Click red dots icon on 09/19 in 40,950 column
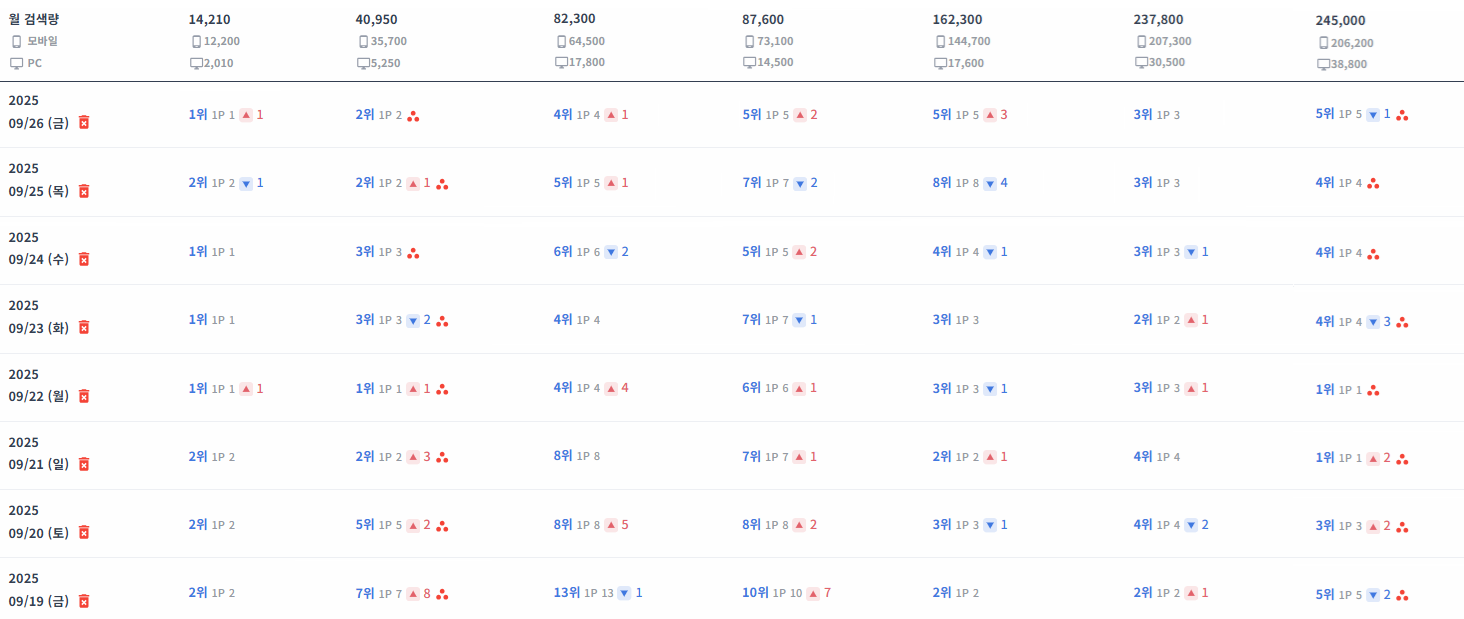Viewport: 1464px width, 619px height. tap(442, 595)
